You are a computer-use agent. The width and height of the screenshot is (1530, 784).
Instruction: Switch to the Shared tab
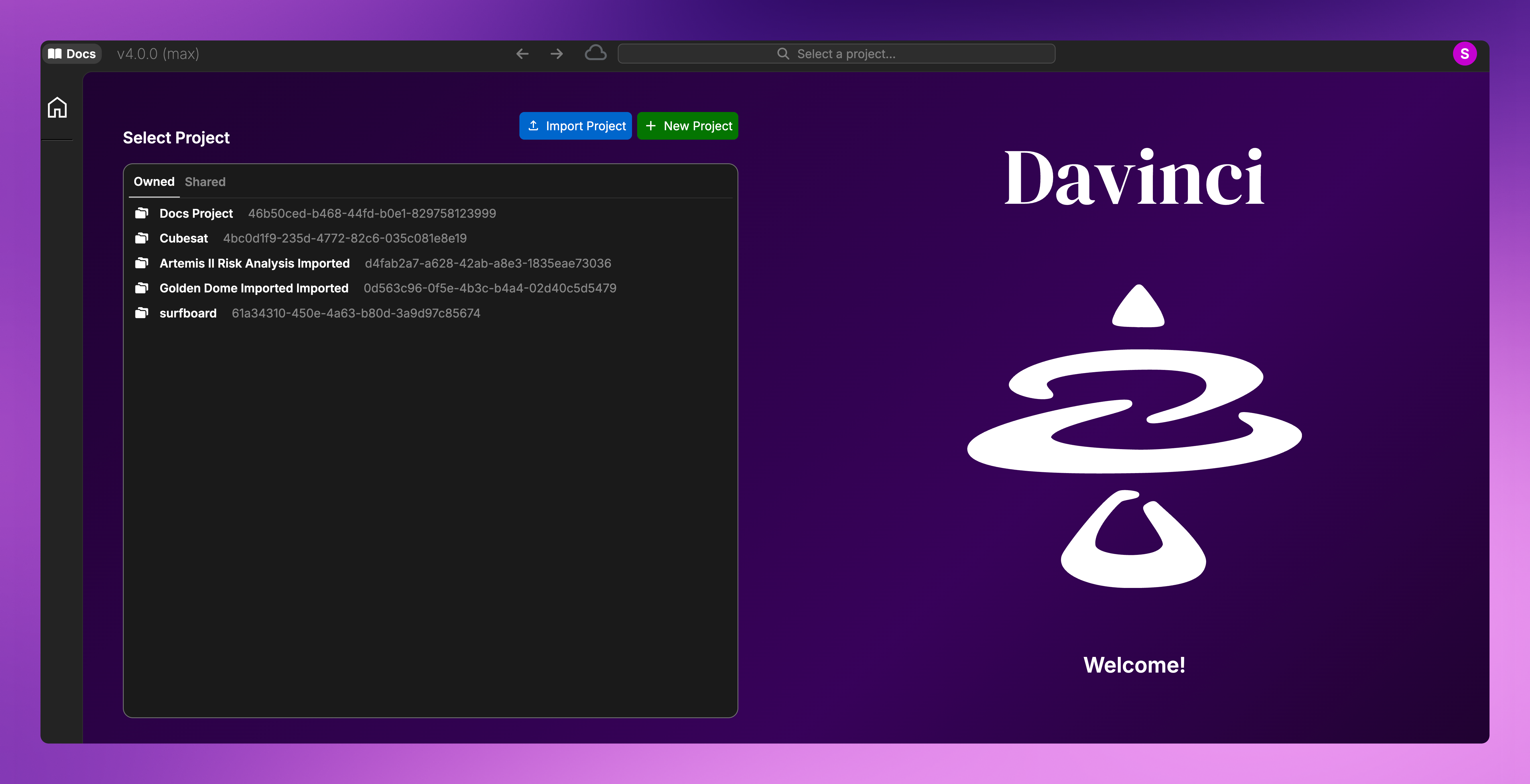pyautogui.click(x=205, y=182)
